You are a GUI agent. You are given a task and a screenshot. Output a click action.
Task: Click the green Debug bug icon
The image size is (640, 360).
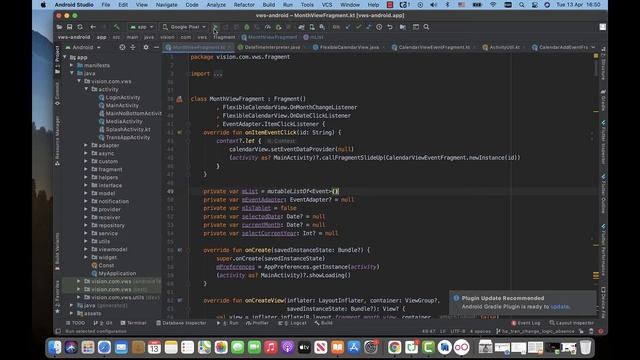[247, 27]
